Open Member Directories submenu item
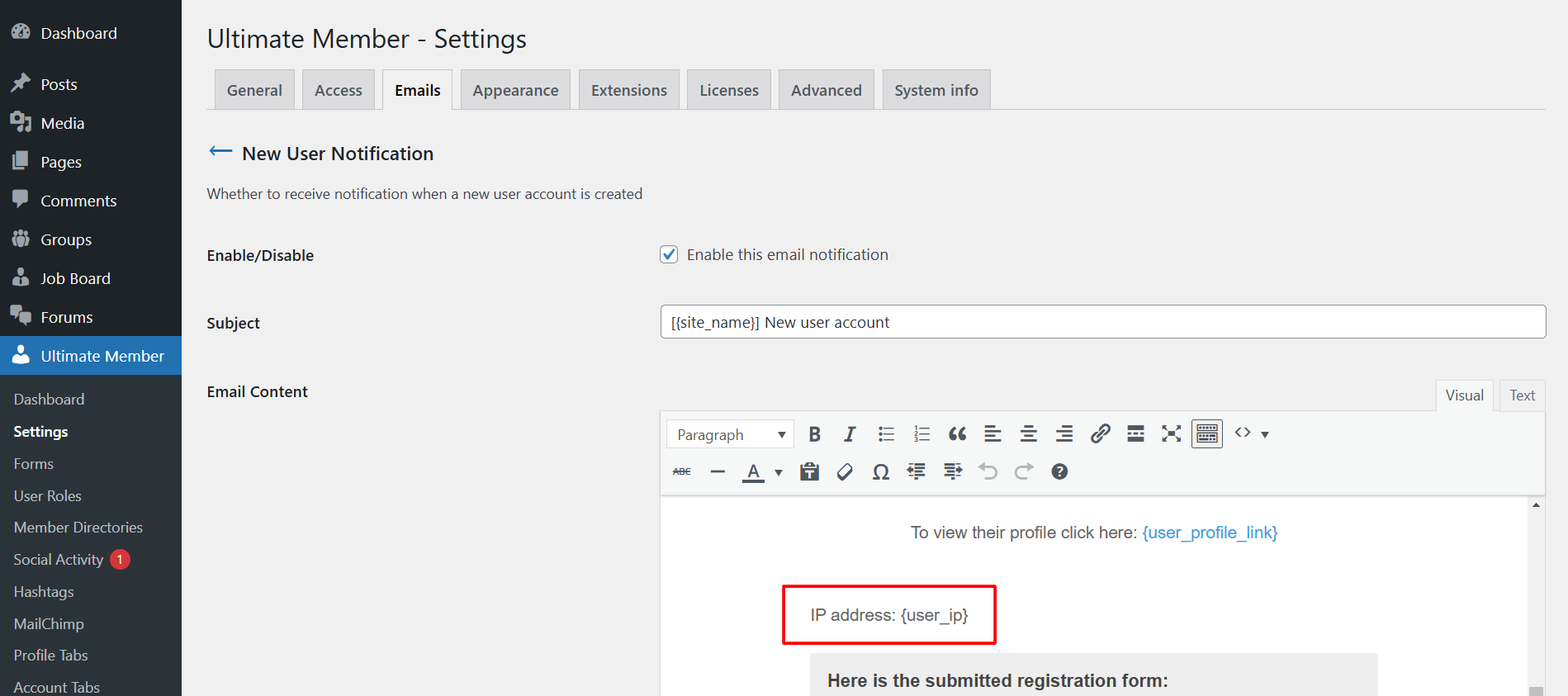This screenshot has width=1568, height=696. 78,528
